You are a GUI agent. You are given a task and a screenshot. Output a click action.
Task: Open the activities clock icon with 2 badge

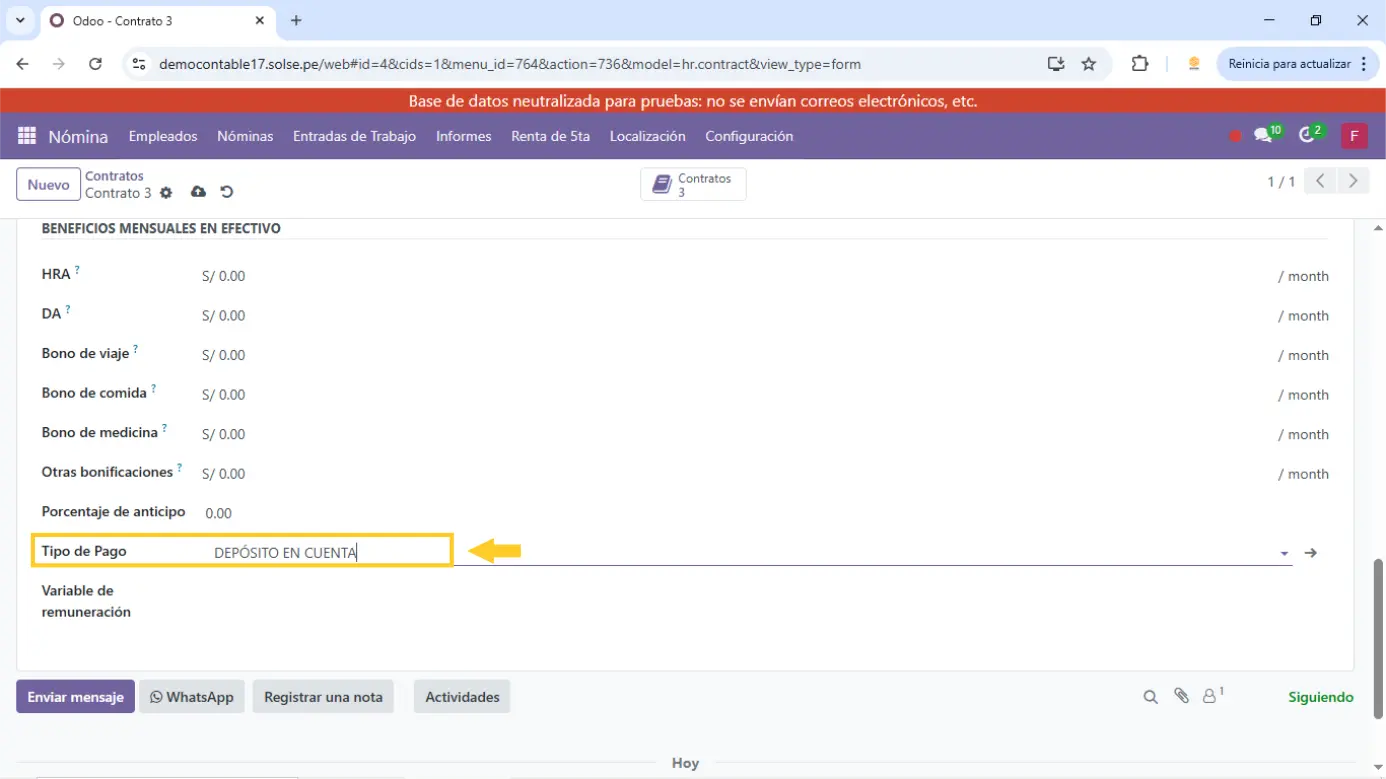click(x=1307, y=136)
